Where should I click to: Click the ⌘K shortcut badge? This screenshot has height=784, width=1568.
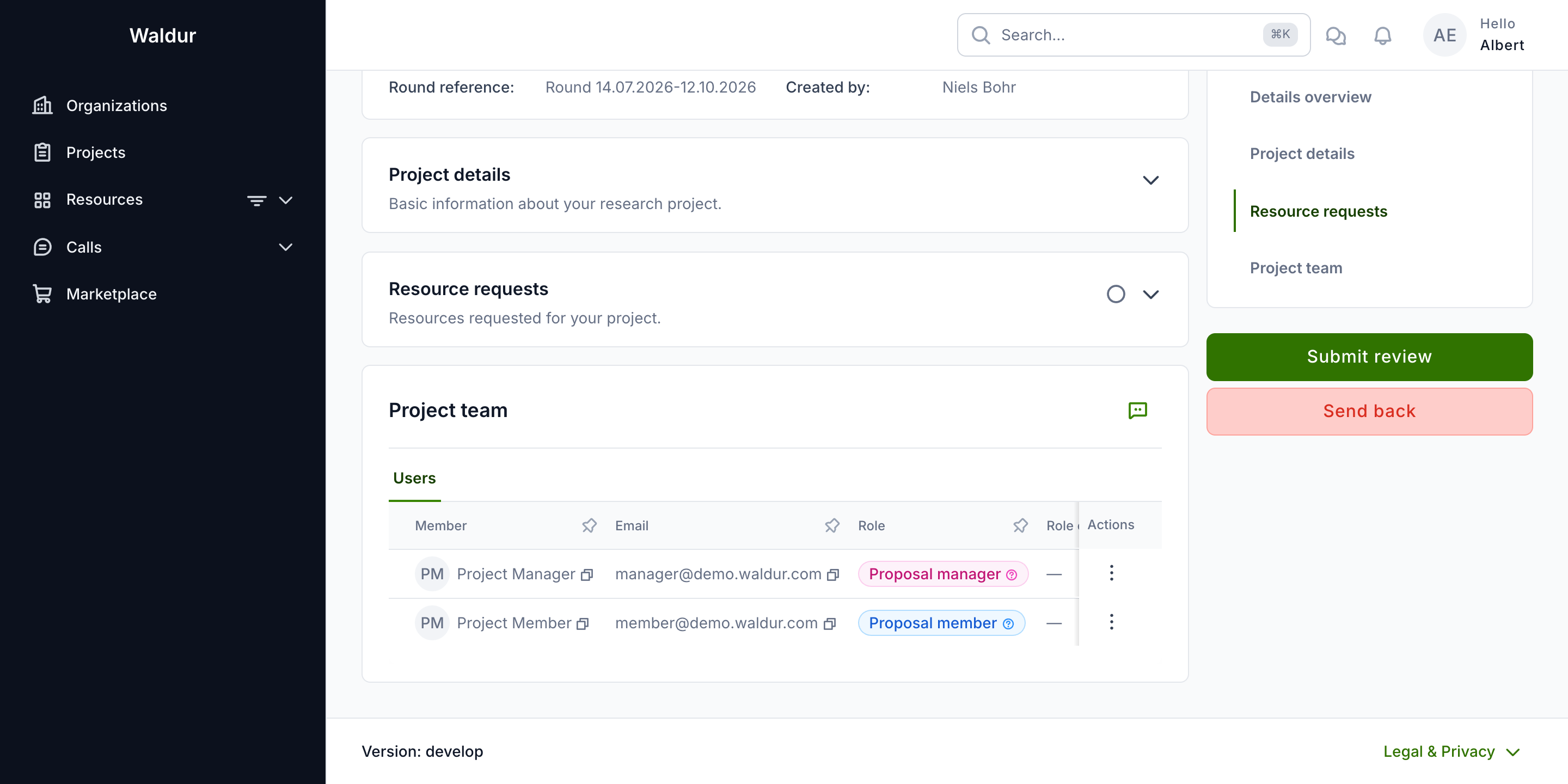pyautogui.click(x=1280, y=34)
